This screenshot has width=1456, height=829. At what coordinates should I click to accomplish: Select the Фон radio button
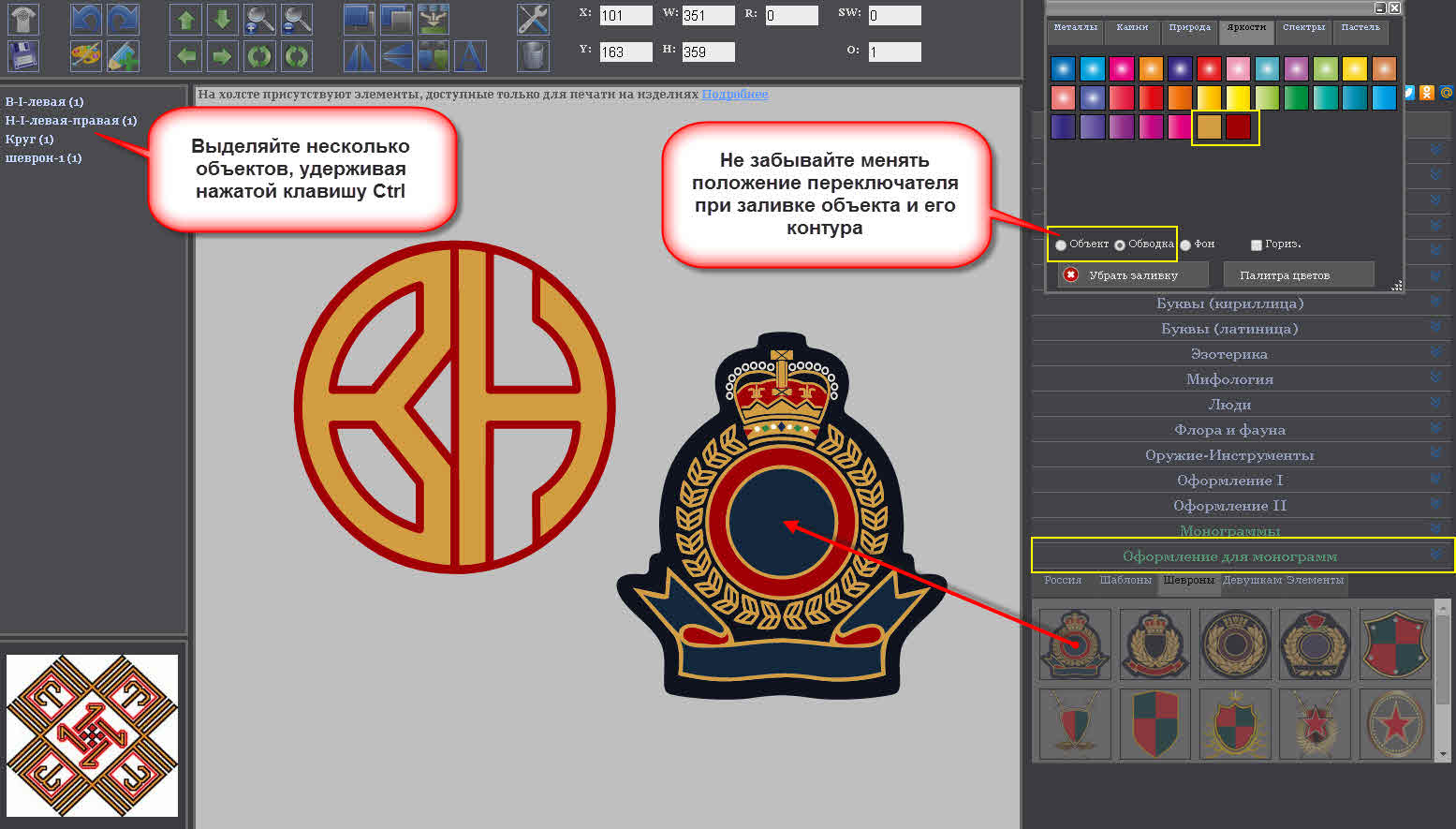pos(1185,245)
